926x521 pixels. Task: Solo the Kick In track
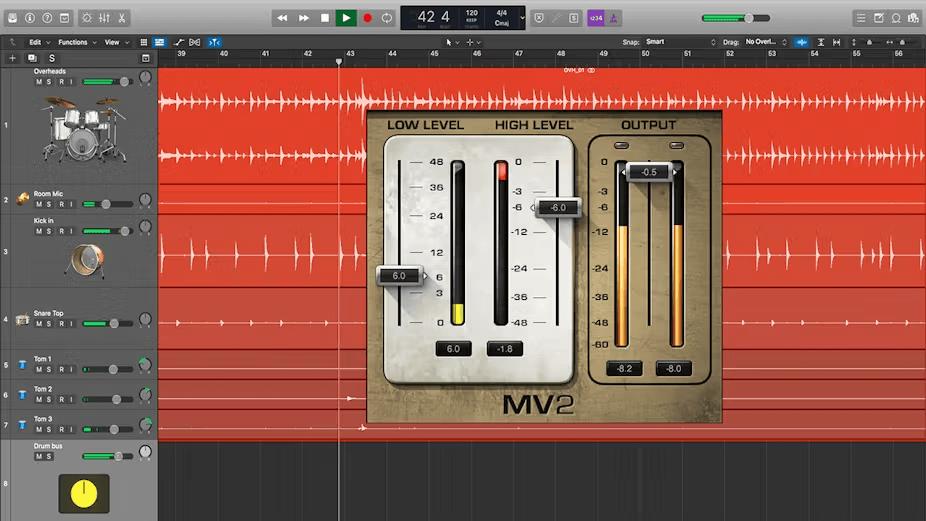point(50,231)
